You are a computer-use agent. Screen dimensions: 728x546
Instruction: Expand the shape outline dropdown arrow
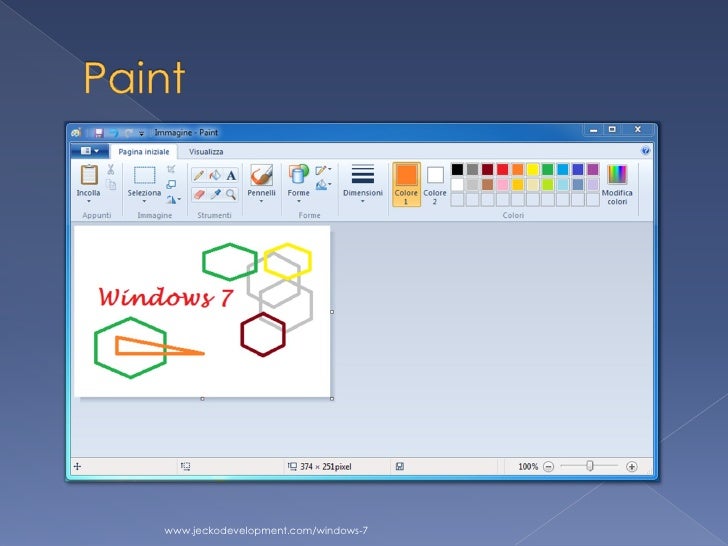[x=330, y=169]
